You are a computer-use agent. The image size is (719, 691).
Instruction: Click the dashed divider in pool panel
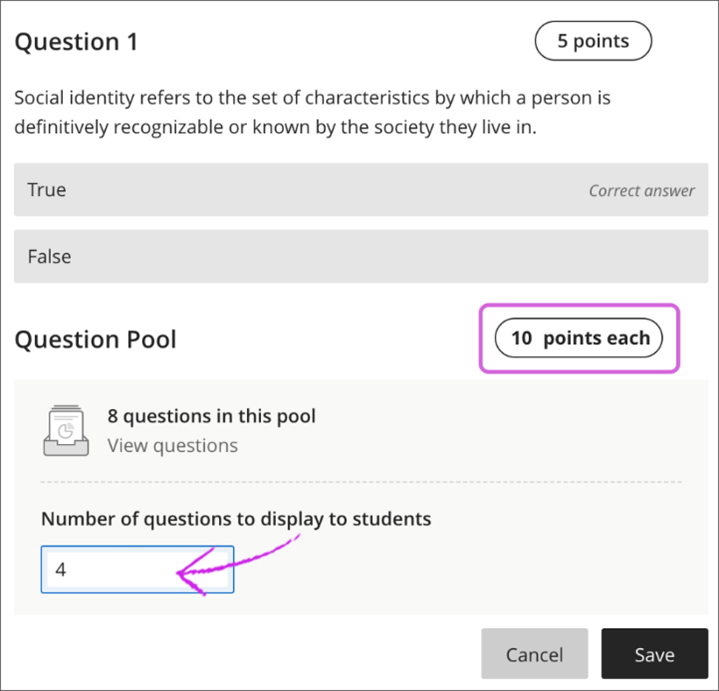tap(360, 482)
